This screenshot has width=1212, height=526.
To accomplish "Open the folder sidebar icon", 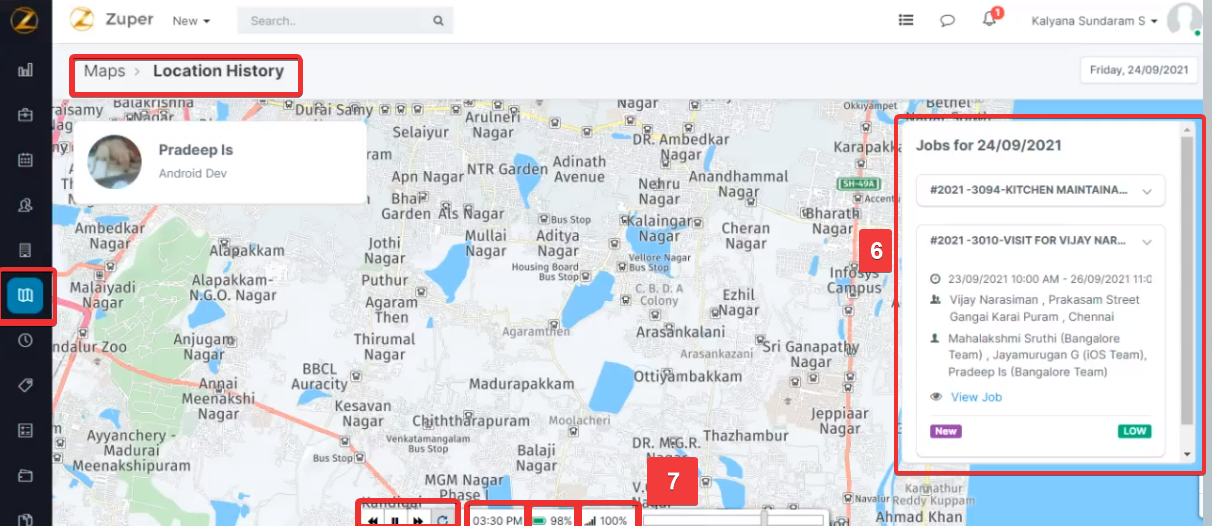I will coord(26,475).
